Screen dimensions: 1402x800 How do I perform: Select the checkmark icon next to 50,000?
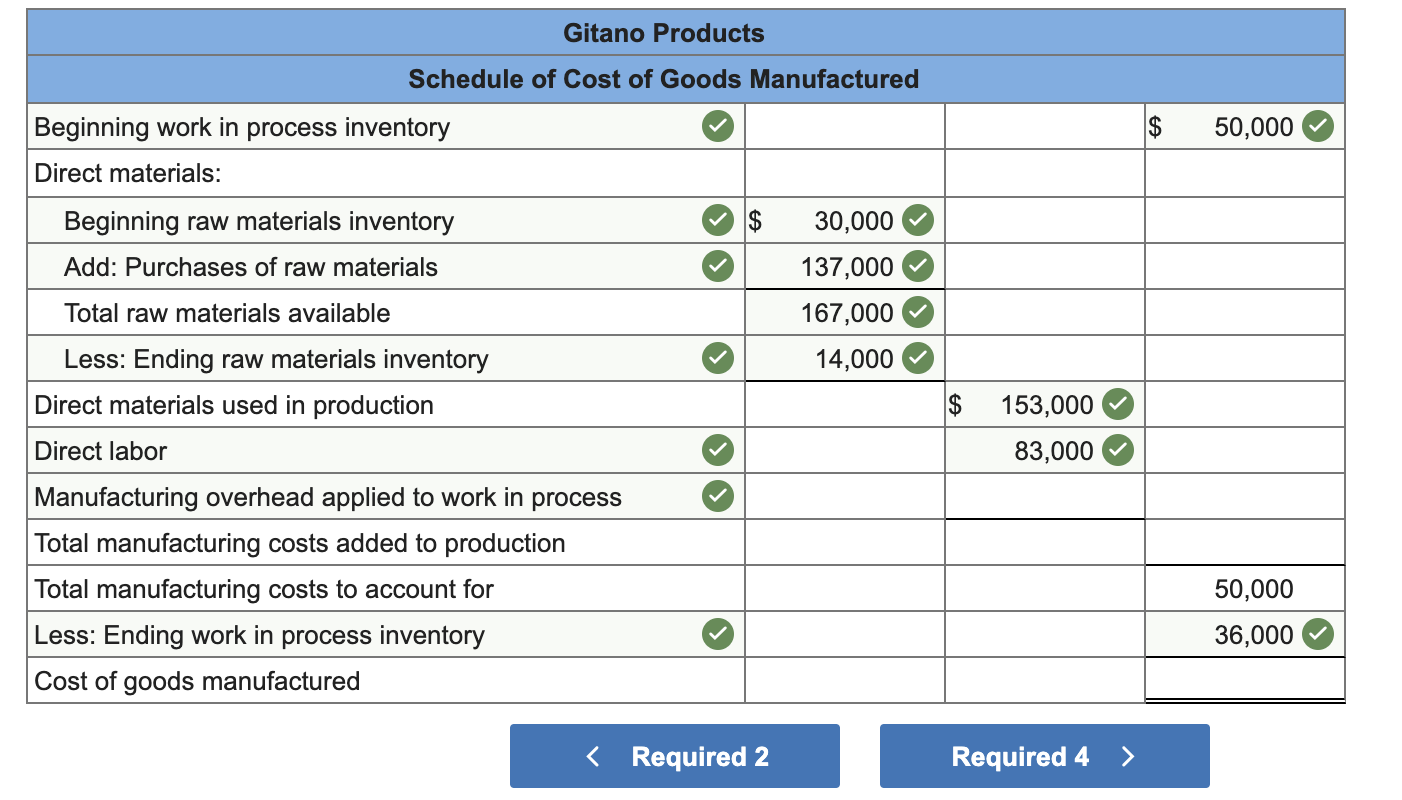pyautogui.click(x=1316, y=126)
